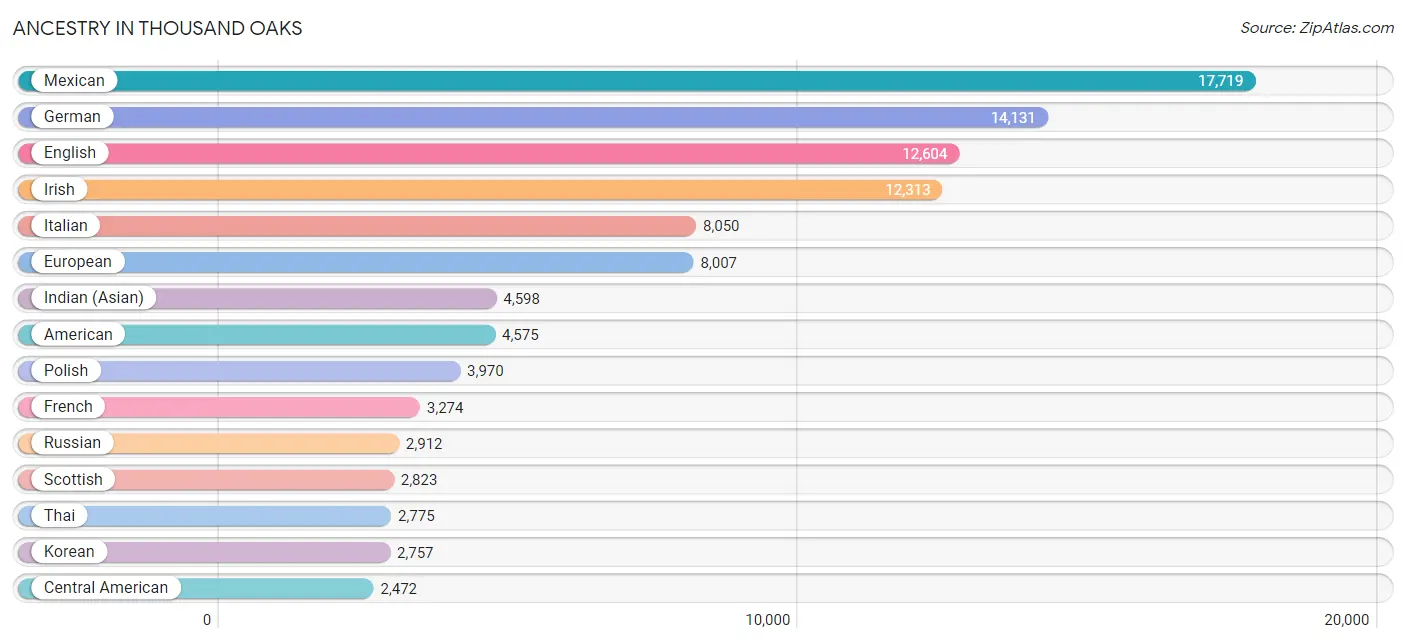Select the Scottish ancestry bar
This screenshot has height=644, width=1406.
tap(205, 480)
